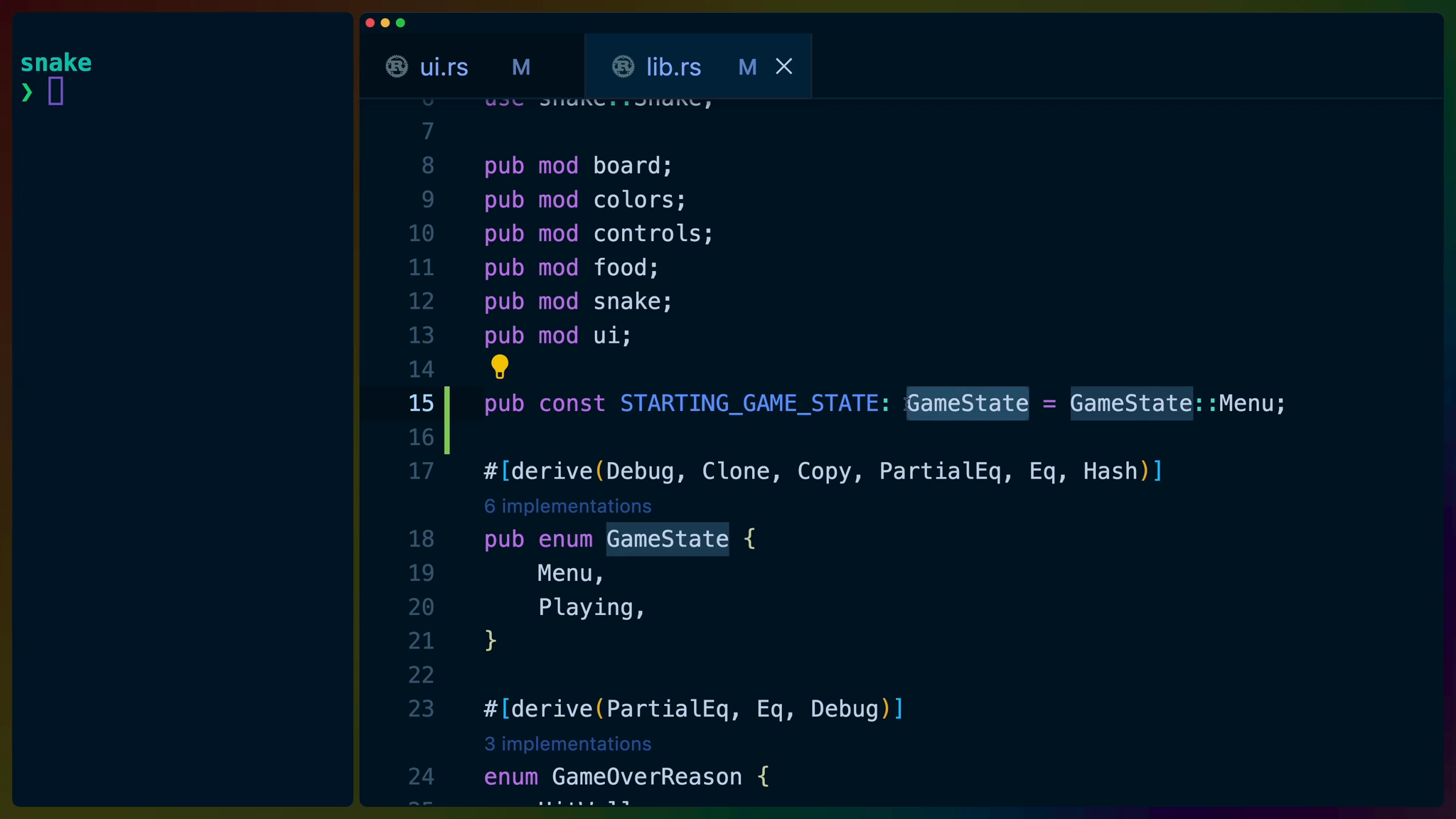Click line number 15 in the gutter
This screenshot has width=1456, height=819.
421,403
